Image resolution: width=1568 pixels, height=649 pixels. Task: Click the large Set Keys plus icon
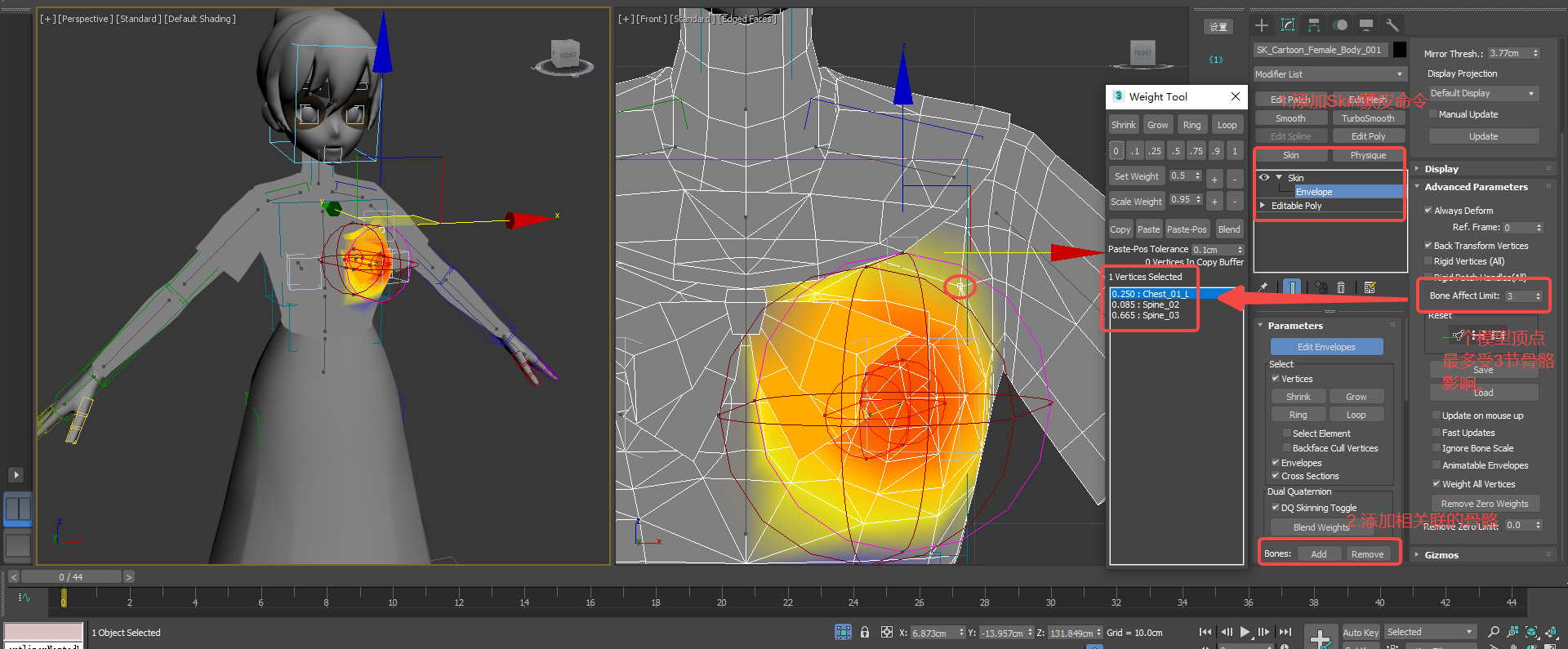point(1321,637)
